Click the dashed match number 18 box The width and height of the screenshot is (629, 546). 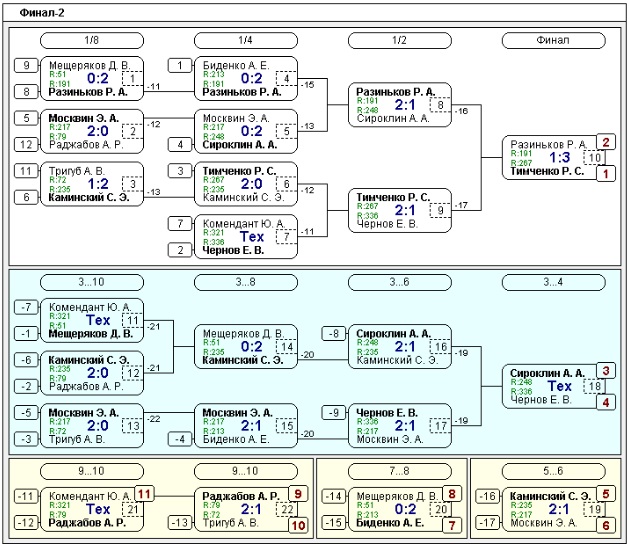click(x=595, y=386)
